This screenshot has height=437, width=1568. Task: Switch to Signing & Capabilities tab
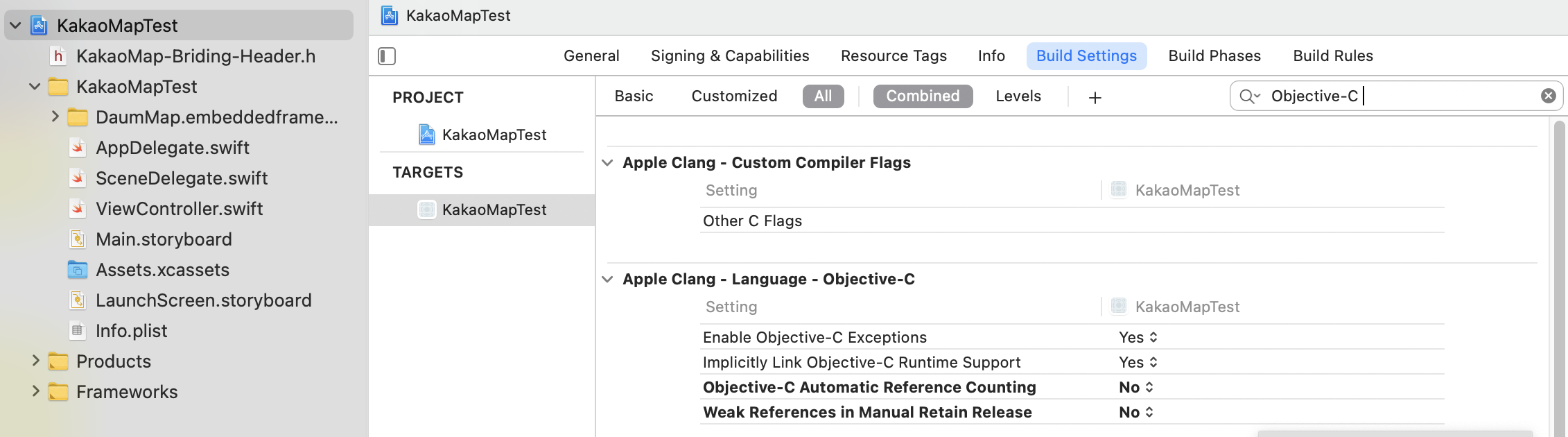pyautogui.click(x=730, y=56)
